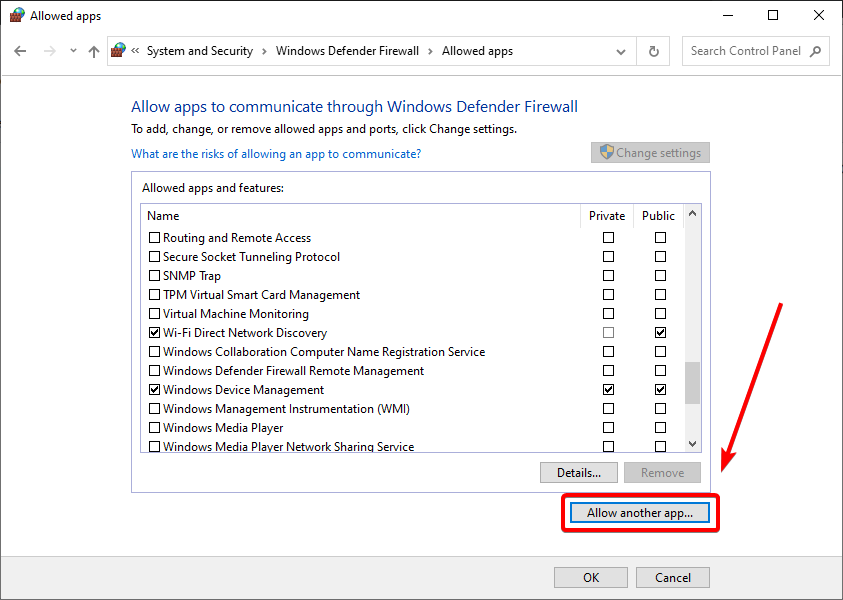
Task: Open the risks of allowing an app link
Action: click(276, 154)
